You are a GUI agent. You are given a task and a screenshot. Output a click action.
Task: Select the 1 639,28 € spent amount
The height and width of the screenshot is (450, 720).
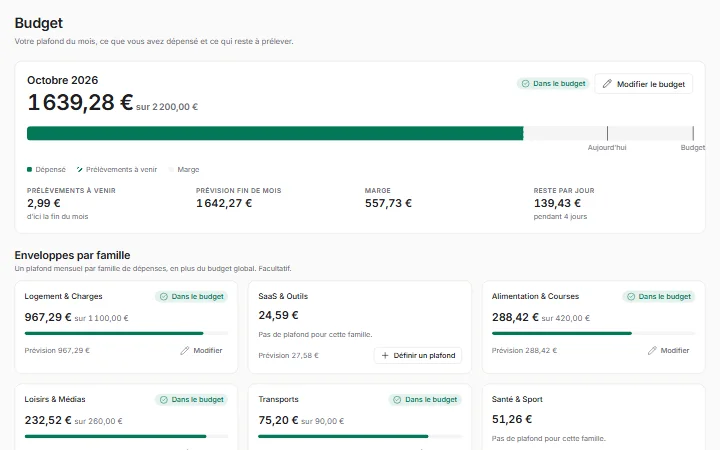(80, 102)
